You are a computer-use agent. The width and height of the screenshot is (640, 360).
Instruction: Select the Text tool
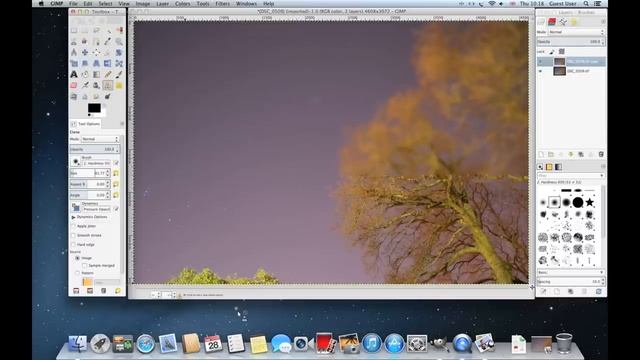[x=74, y=74]
